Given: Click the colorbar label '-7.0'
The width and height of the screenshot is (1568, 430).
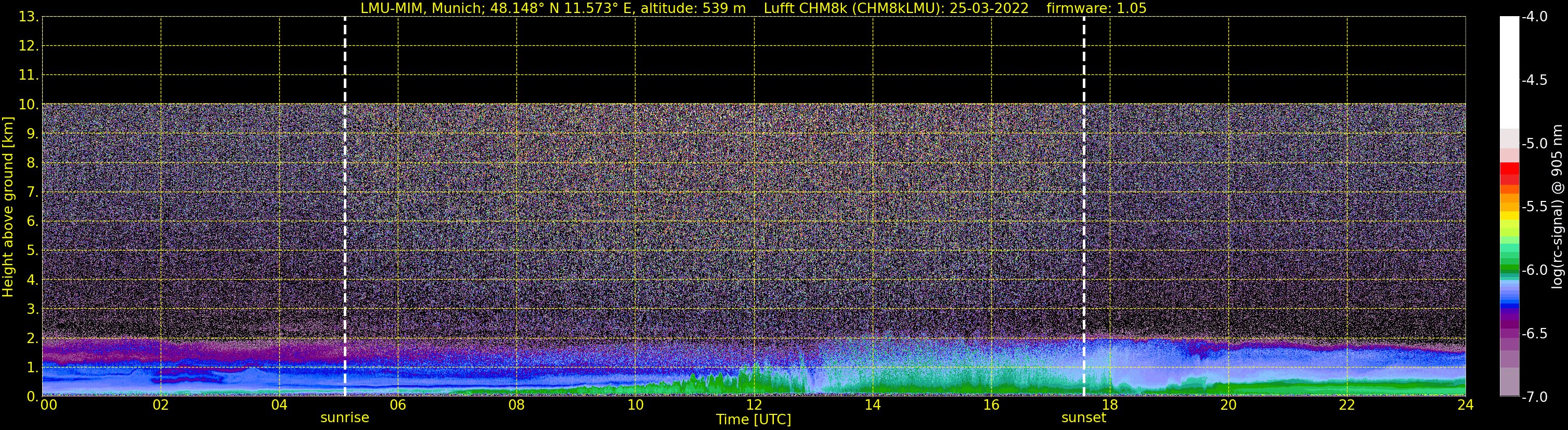Looking at the screenshot, I should (1534, 397).
